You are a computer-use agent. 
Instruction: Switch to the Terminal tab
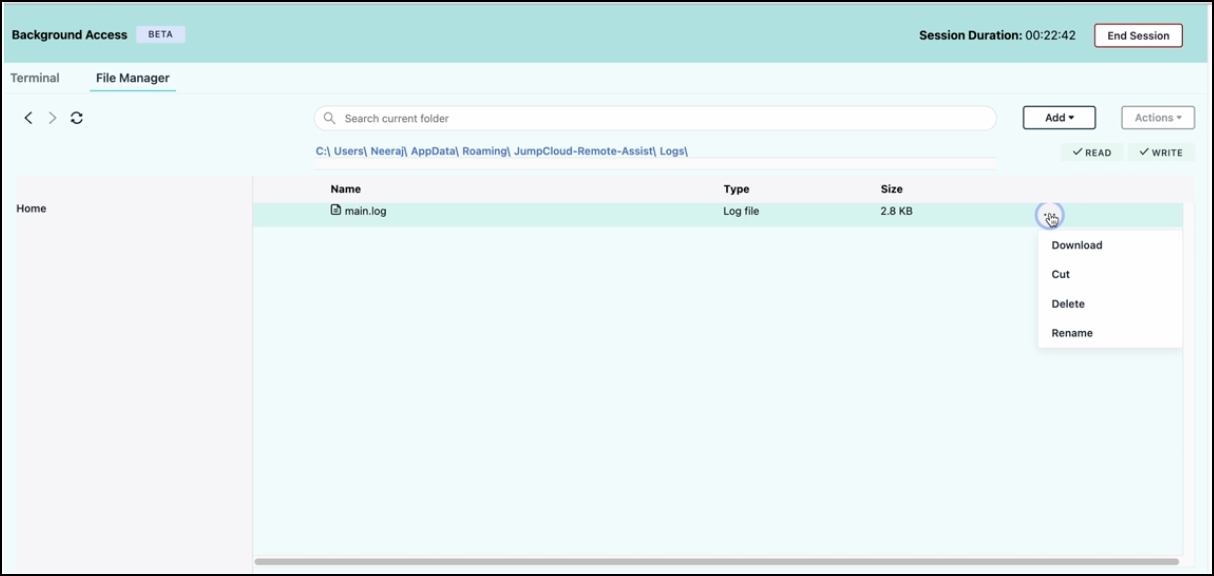click(x=35, y=78)
